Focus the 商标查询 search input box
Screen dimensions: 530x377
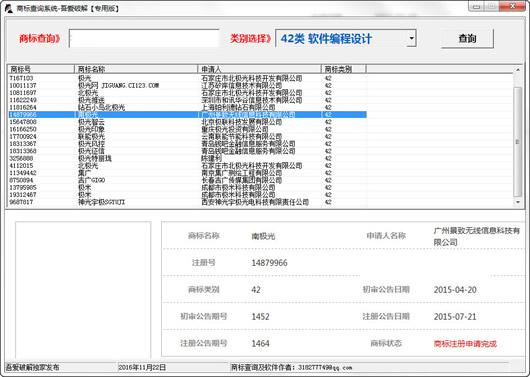[144, 38]
